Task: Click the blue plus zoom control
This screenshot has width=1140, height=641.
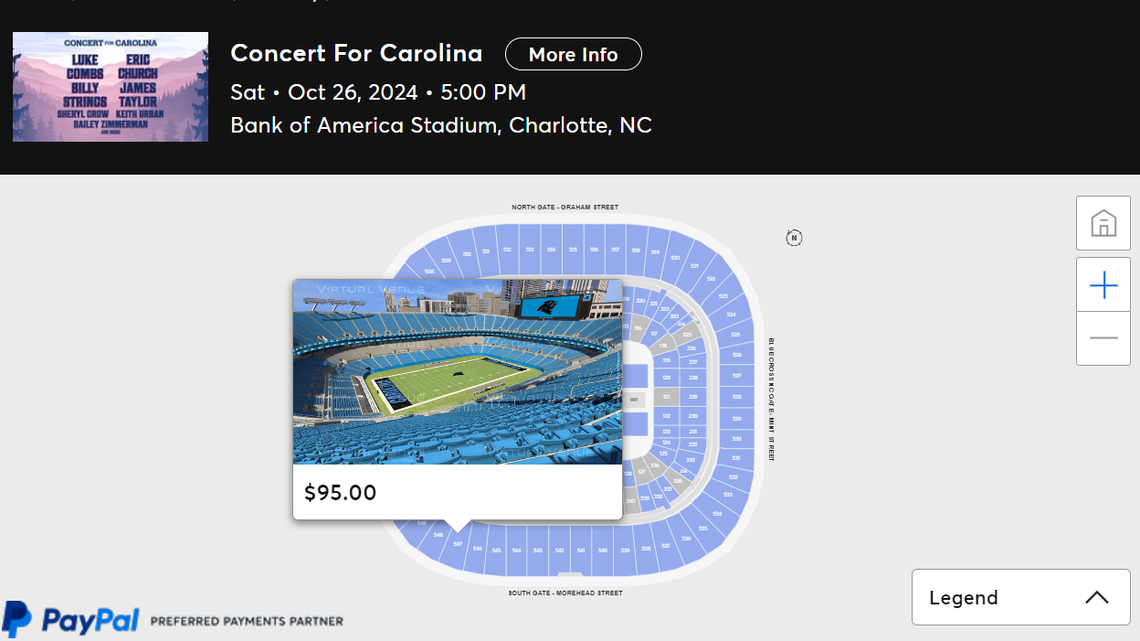Action: click(x=1103, y=284)
